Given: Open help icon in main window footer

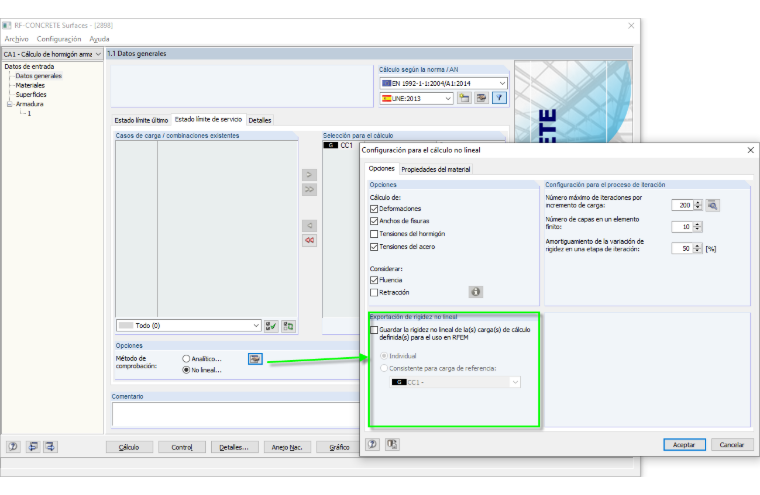Looking at the screenshot, I should [13, 447].
